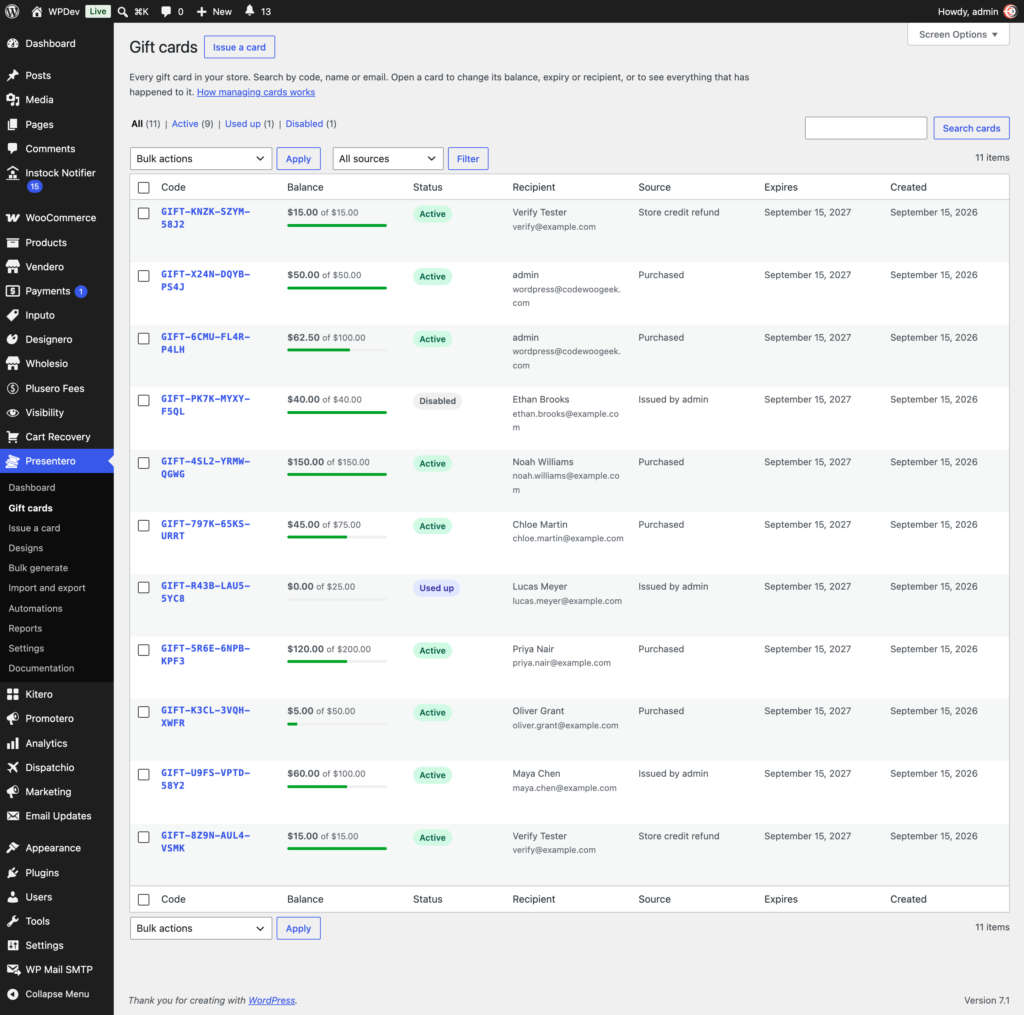The height and width of the screenshot is (1015, 1024).
Task: Click the admin avatar icon
Action: point(1010,11)
